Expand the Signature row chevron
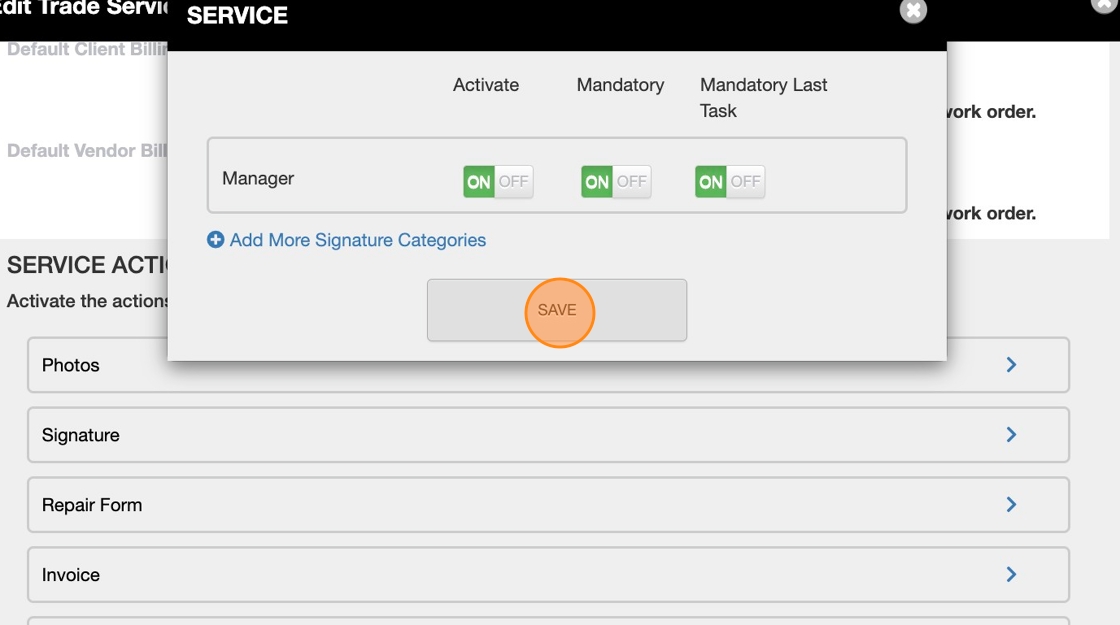Screen dimensions: 1120x625 1011,435
